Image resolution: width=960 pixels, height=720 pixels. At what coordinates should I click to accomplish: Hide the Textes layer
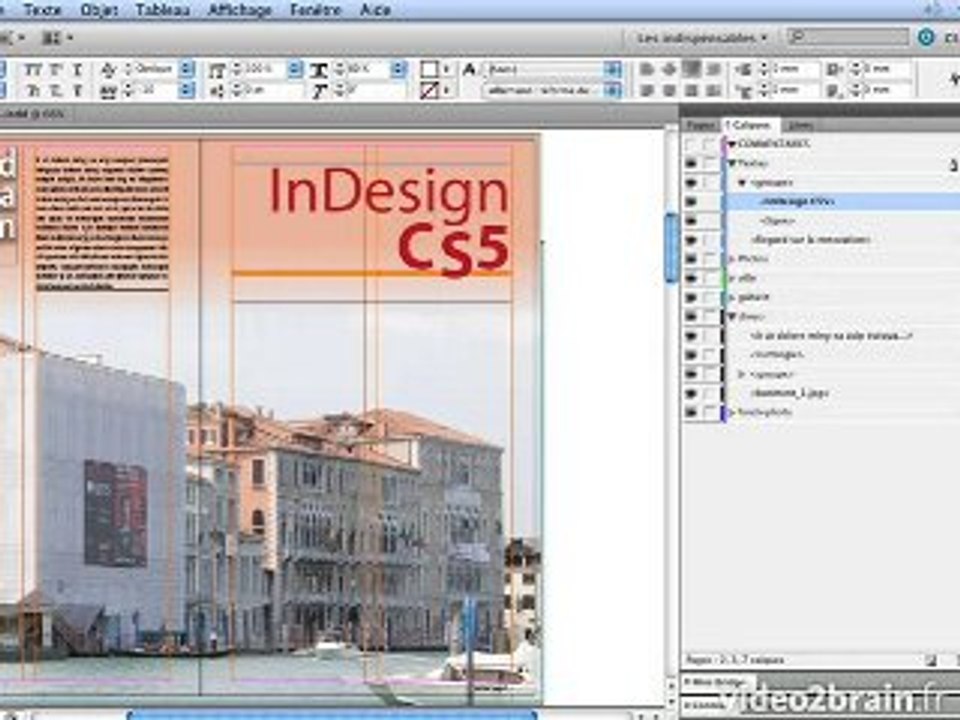(691, 163)
